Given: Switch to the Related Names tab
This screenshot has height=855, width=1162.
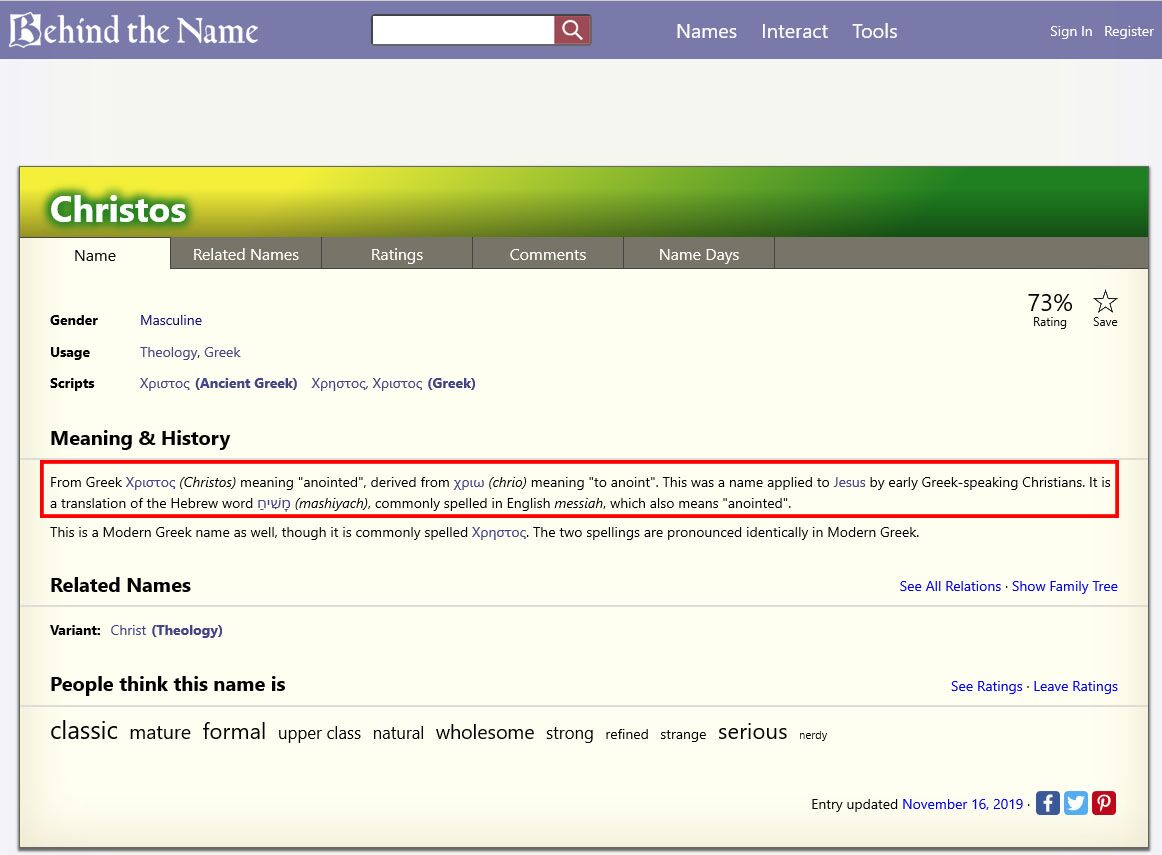Looking at the screenshot, I should (x=246, y=254).
